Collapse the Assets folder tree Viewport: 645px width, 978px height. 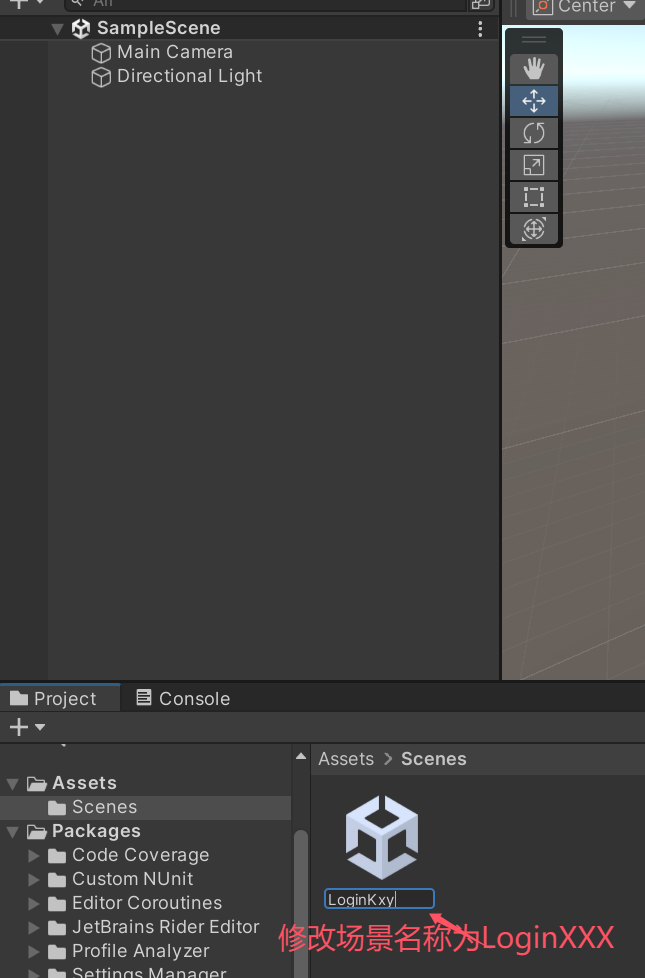(x=13, y=783)
